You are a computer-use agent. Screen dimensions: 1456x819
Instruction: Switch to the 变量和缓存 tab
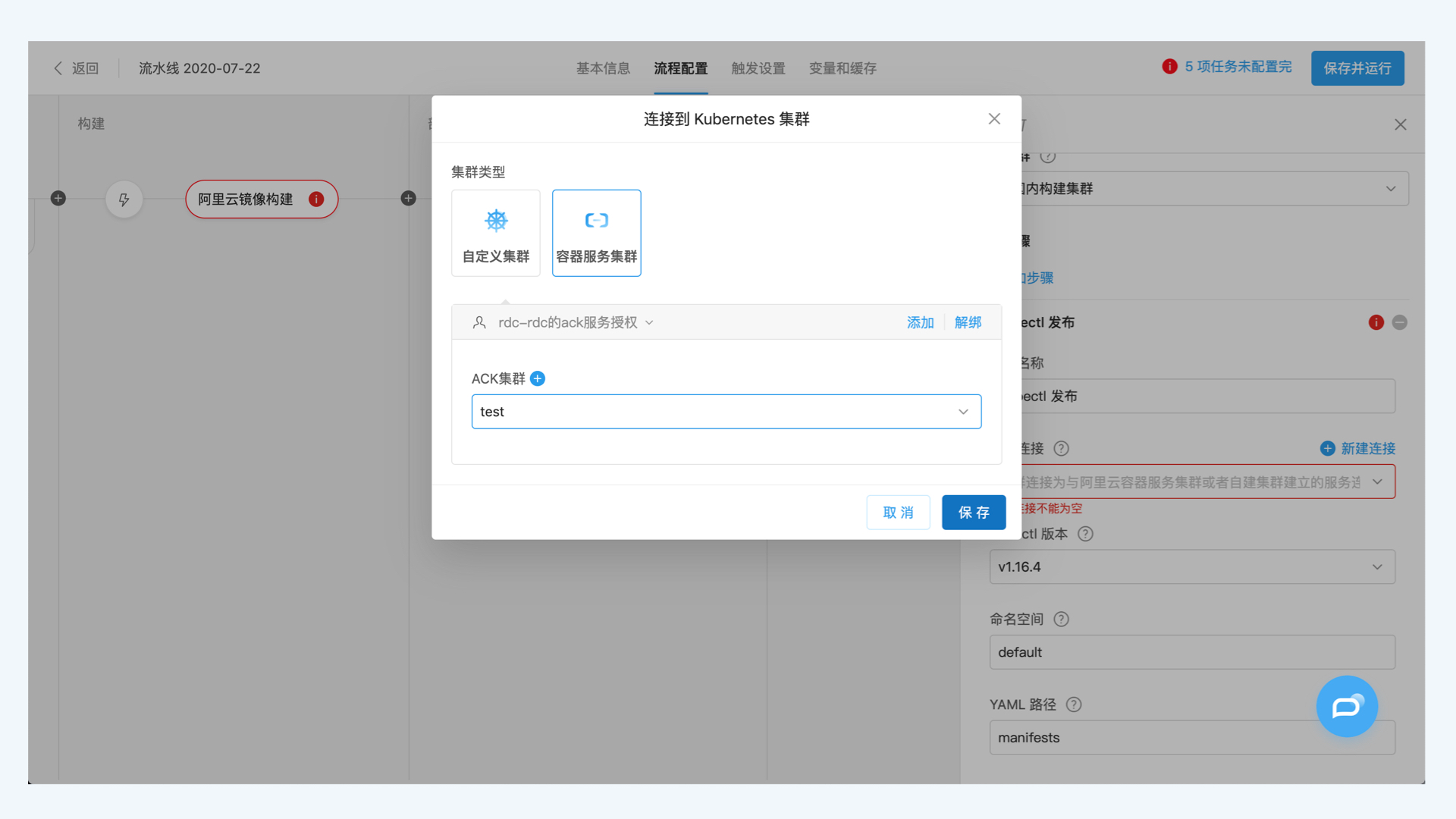[842, 68]
